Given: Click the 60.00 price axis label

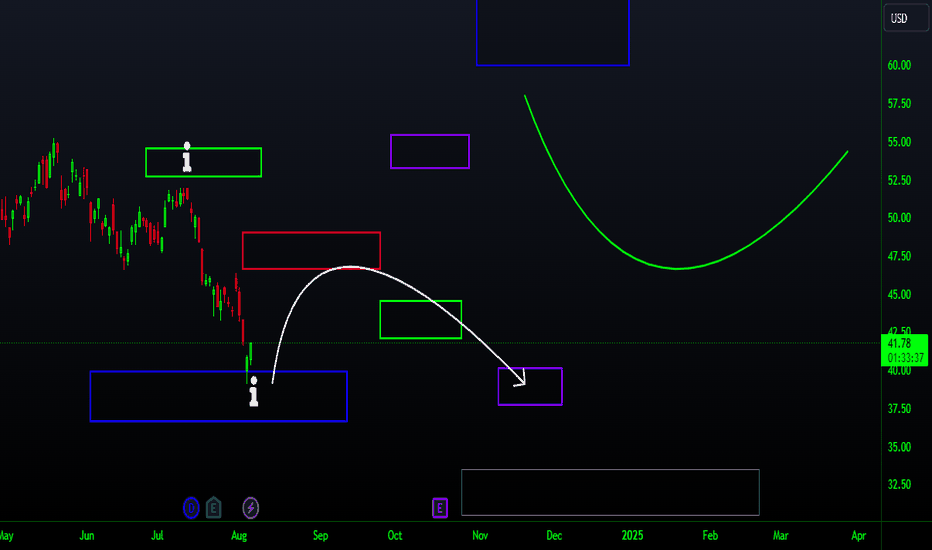Looking at the screenshot, I should [x=899, y=65].
